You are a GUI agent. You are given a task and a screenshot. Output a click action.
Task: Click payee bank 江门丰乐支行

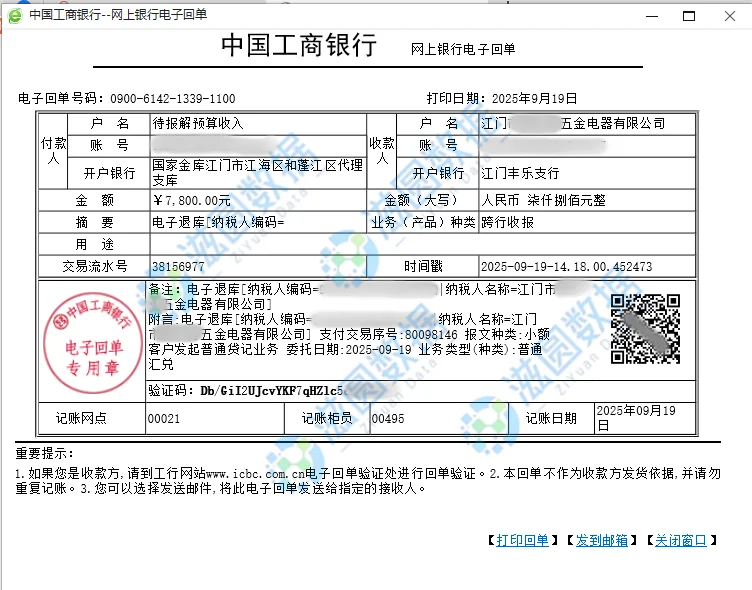coord(520,173)
